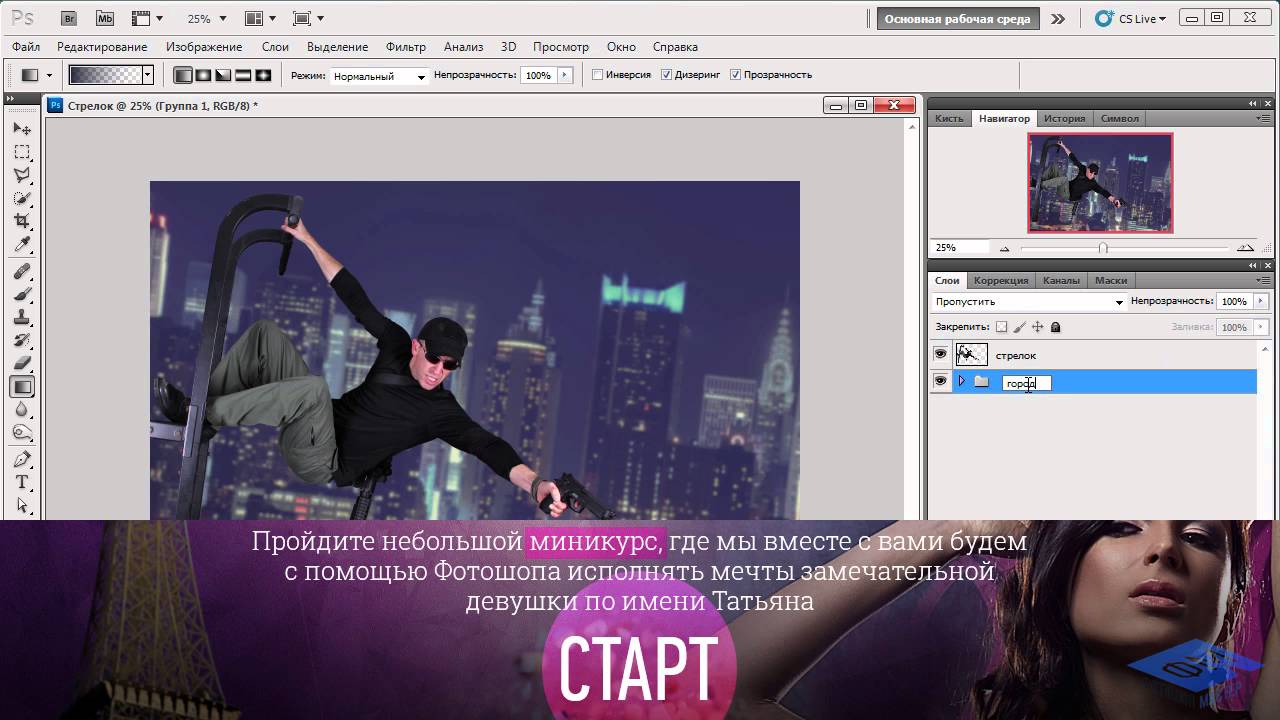Launch Adobe Bridge with Br icon

pyautogui.click(x=68, y=18)
